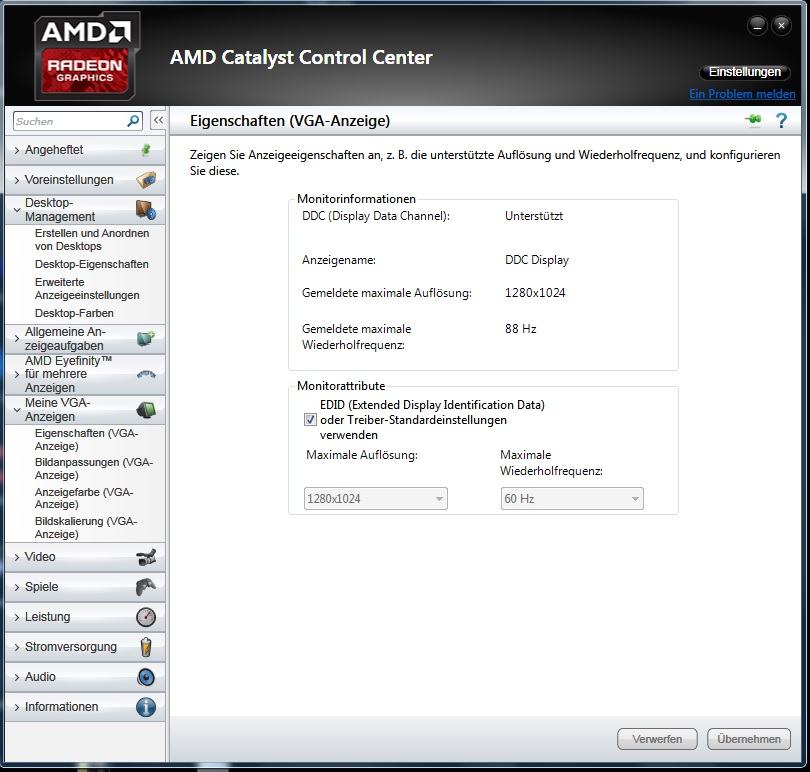This screenshot has width=810, height=772.
Task: Click the DDC Display name value
Action: 537,260
